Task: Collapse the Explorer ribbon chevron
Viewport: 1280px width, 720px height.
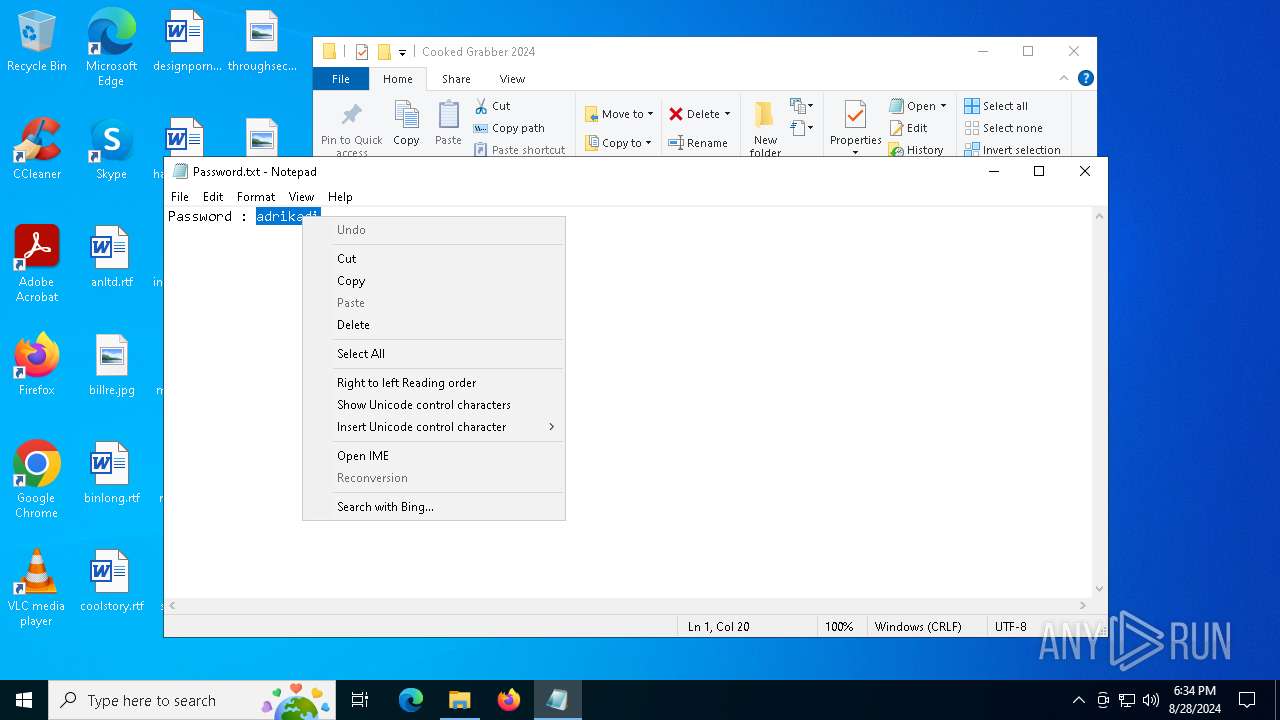Action: click(x=1064, y=78)
